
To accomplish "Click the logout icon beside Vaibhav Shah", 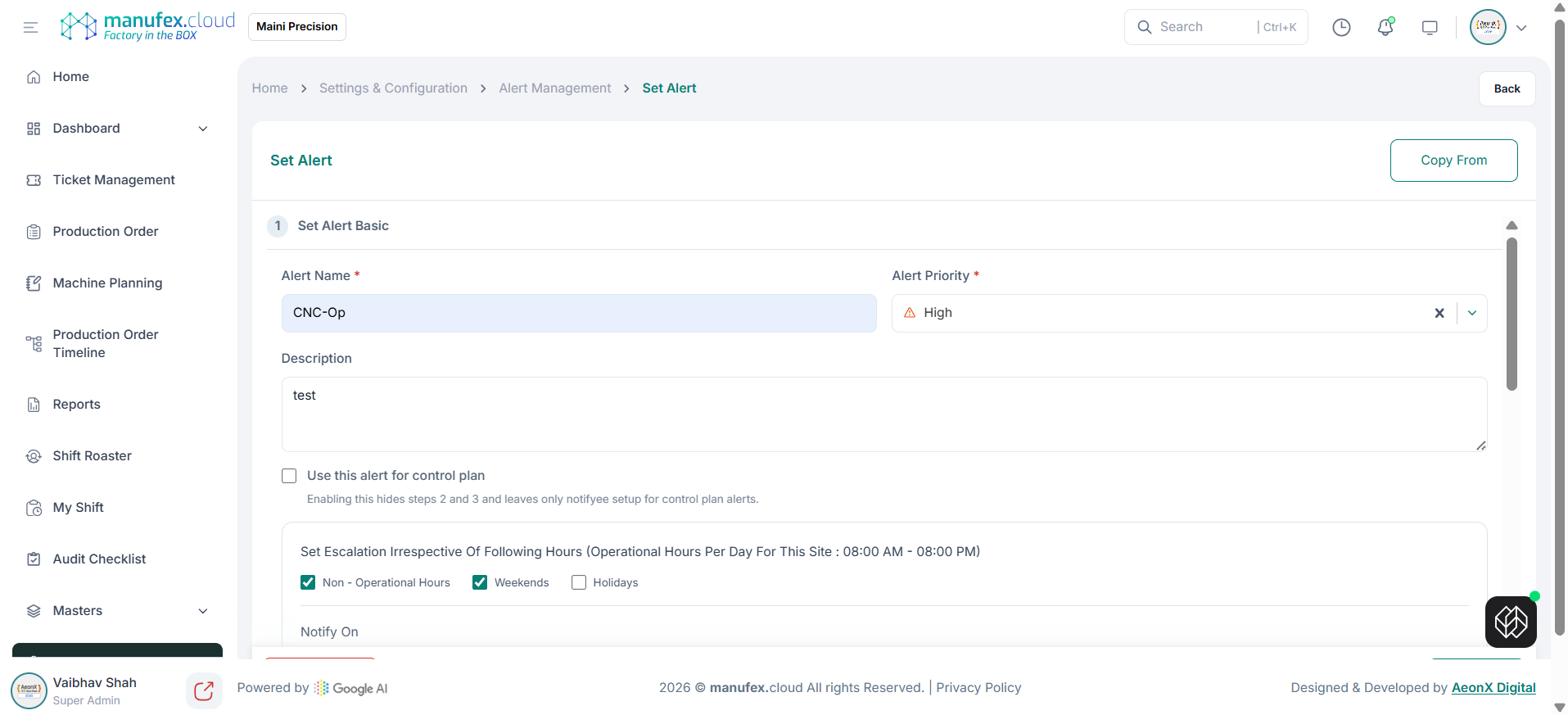I will (204, 690).
